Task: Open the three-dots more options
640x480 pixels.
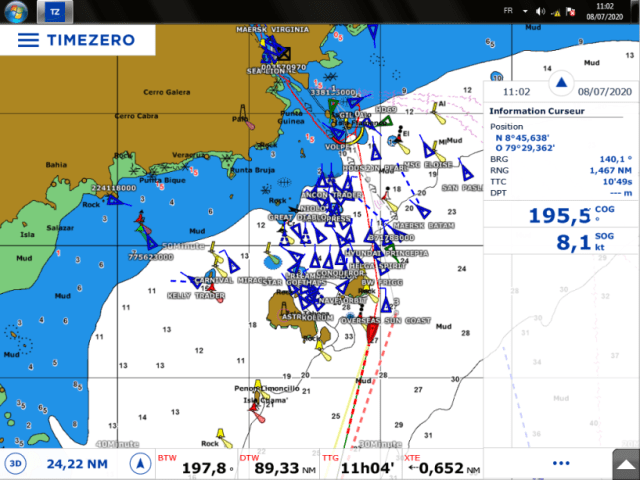Action: (x=560, y=464)
